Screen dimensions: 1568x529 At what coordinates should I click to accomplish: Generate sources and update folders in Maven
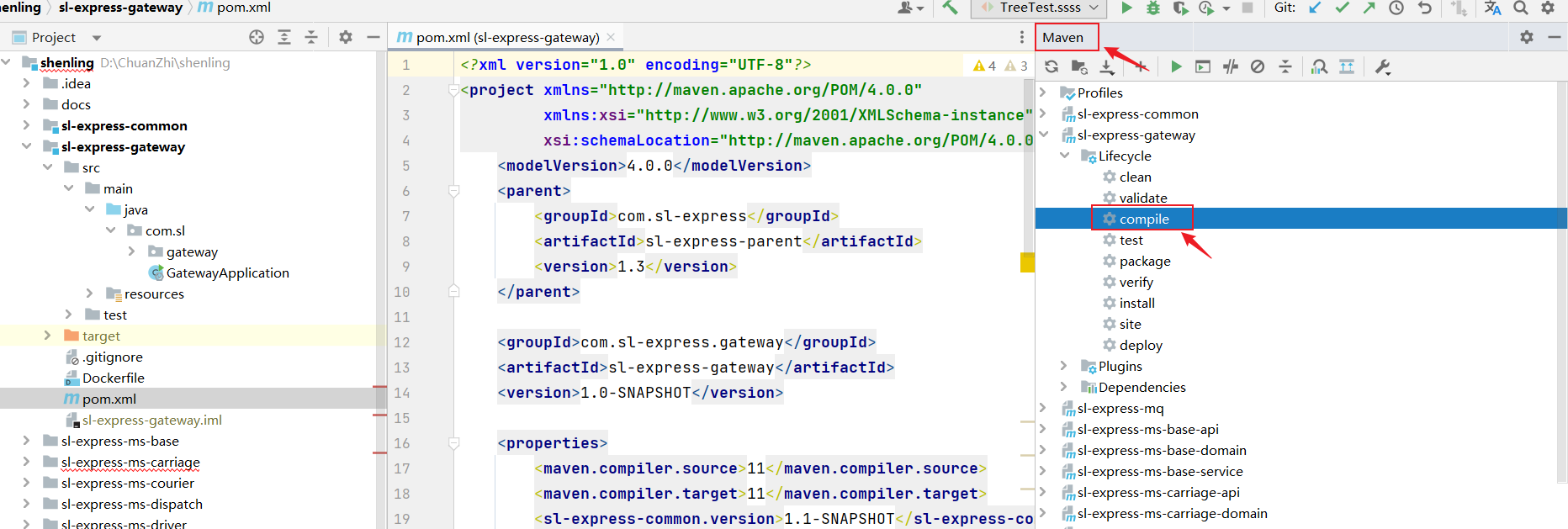pyautogui.click(x=1079, y=66)
